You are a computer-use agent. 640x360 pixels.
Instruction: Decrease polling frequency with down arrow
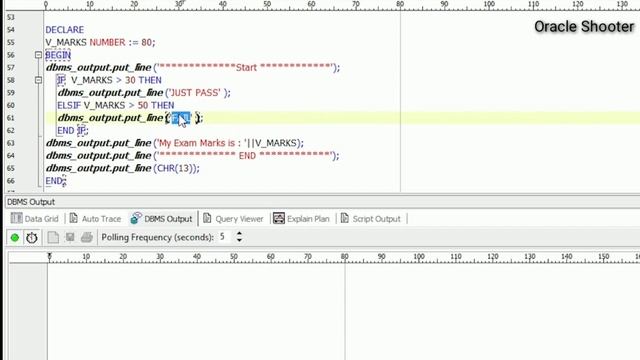239,240
